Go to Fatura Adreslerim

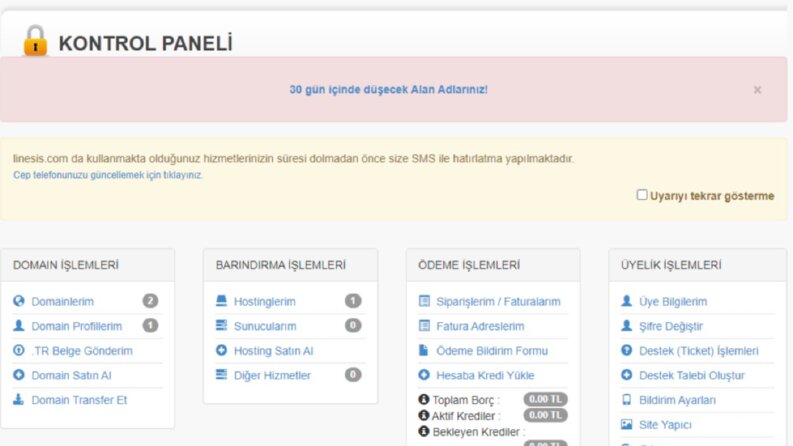(x=480, y=326)
